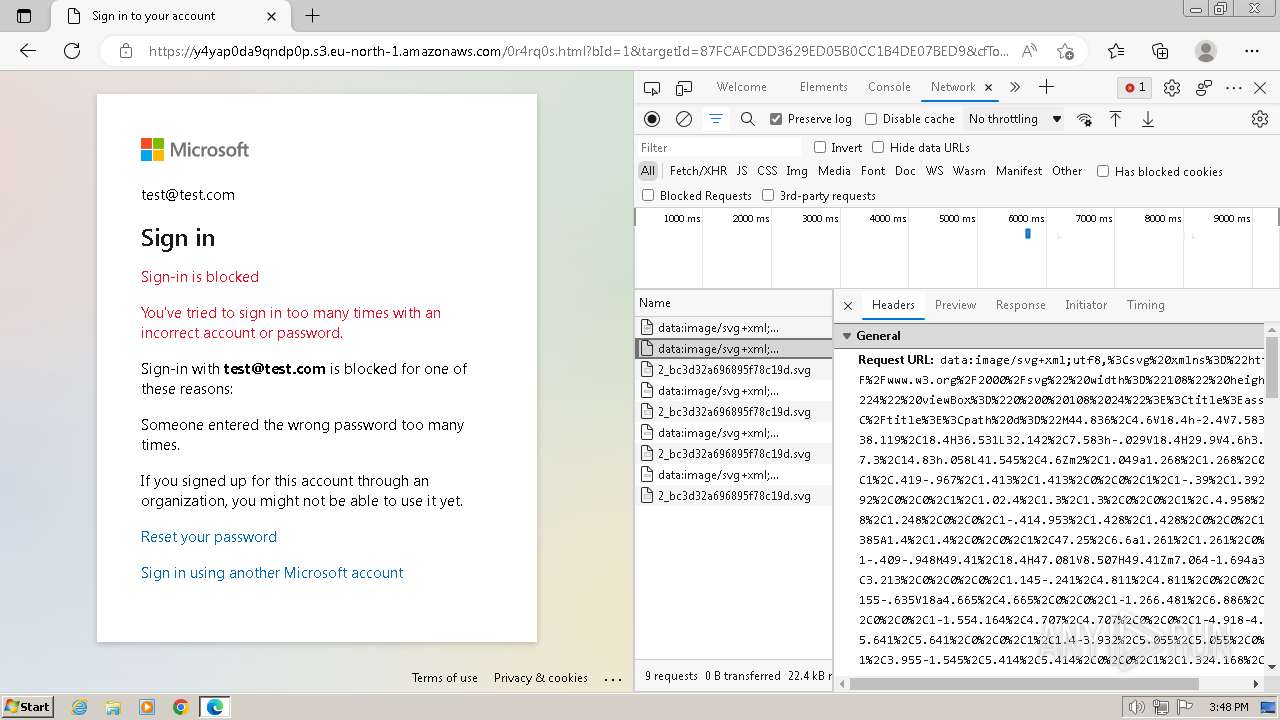
Task: Select first data:image/svg+xml request row
Action: [x=734, y=328]
